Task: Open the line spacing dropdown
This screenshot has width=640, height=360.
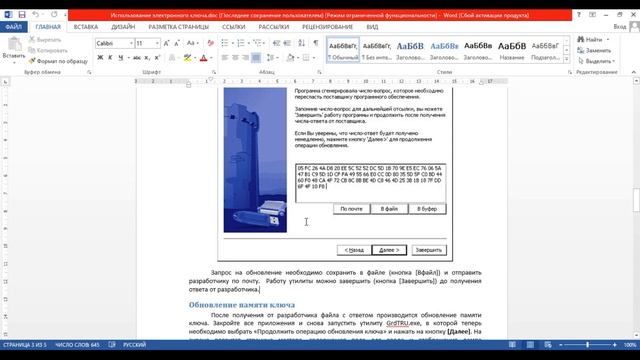Action: pos(272,58)
